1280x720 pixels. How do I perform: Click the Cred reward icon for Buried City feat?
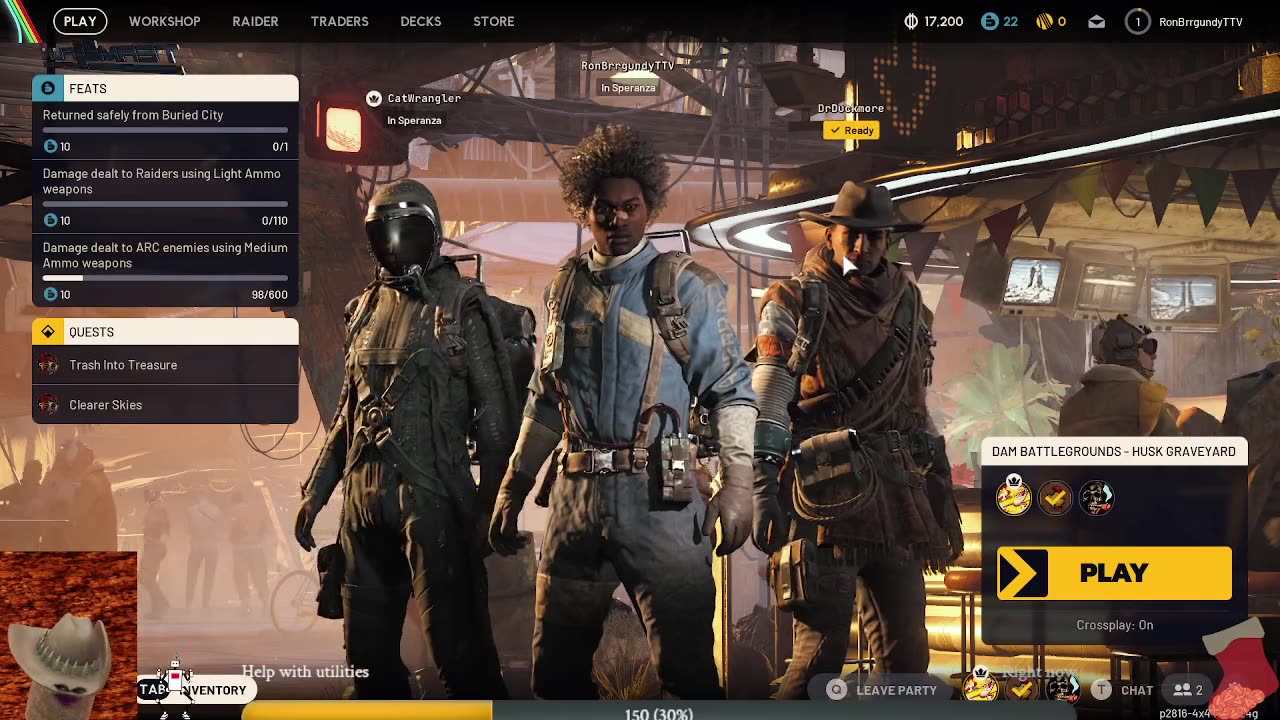coord(50,146)
